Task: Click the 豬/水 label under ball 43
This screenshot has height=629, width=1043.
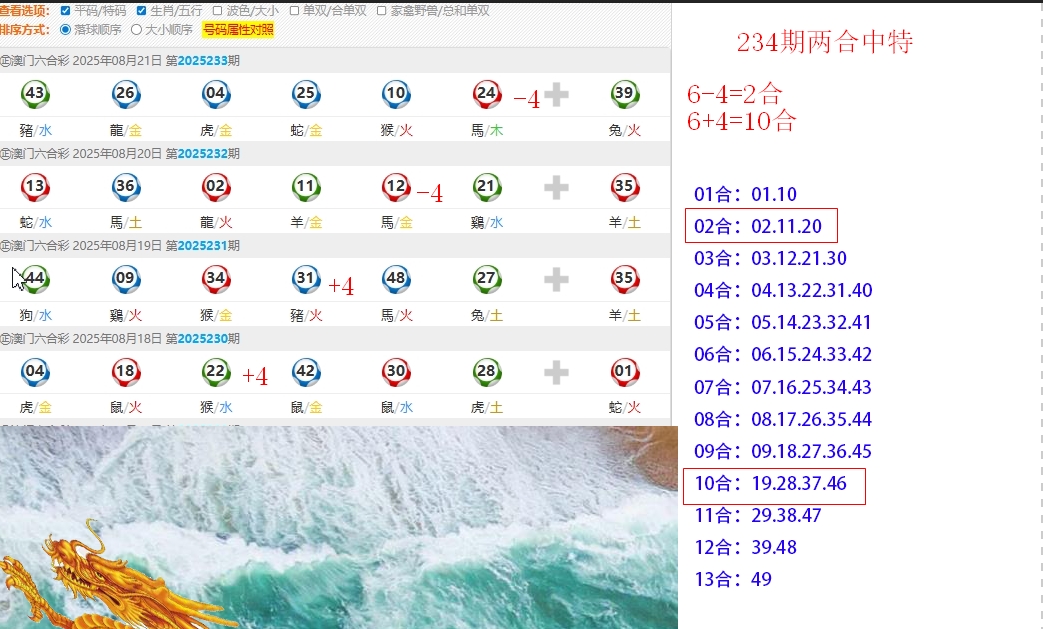Action: (x=36, y=130)
